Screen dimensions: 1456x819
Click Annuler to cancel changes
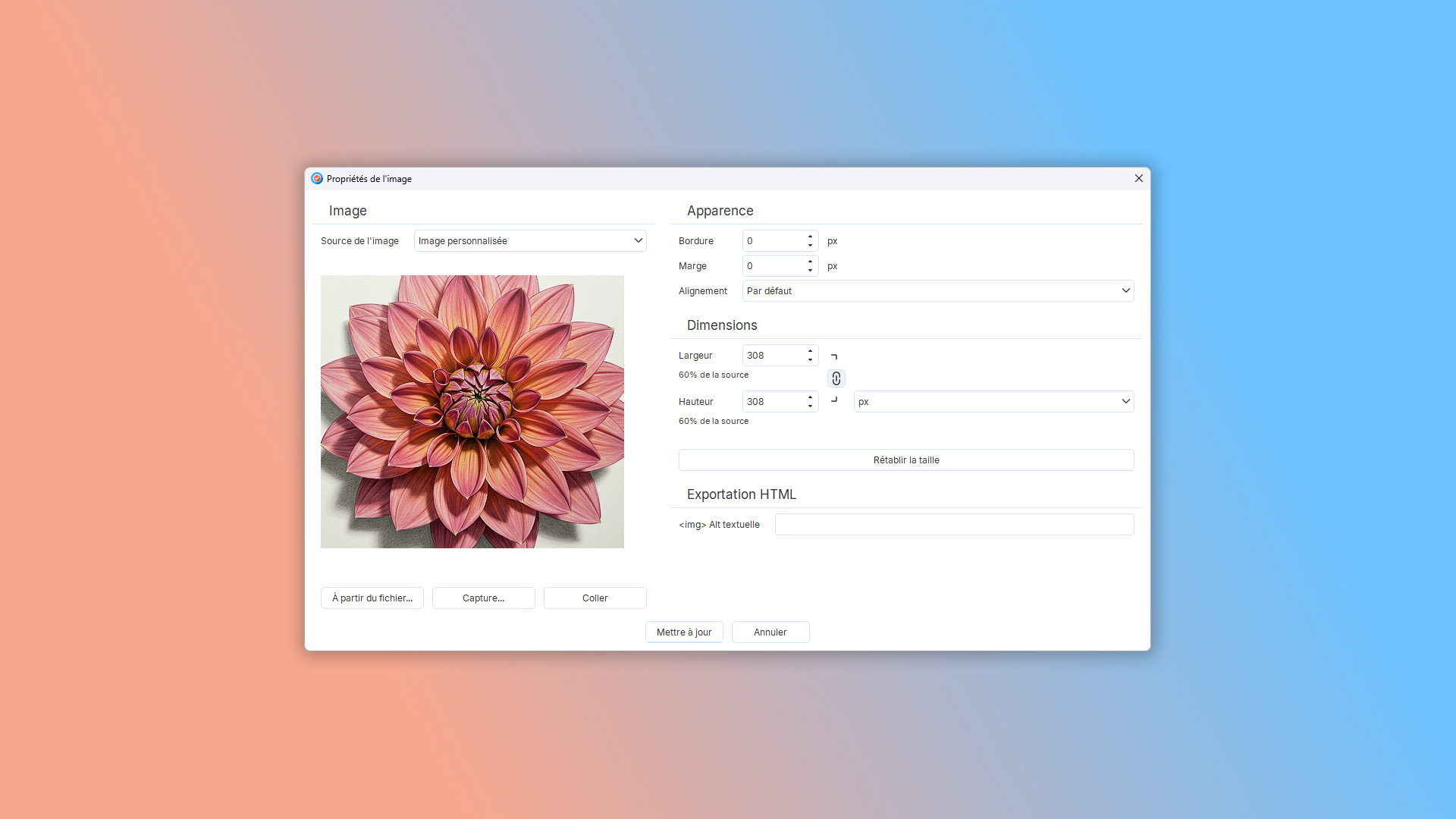pos(770,632)
